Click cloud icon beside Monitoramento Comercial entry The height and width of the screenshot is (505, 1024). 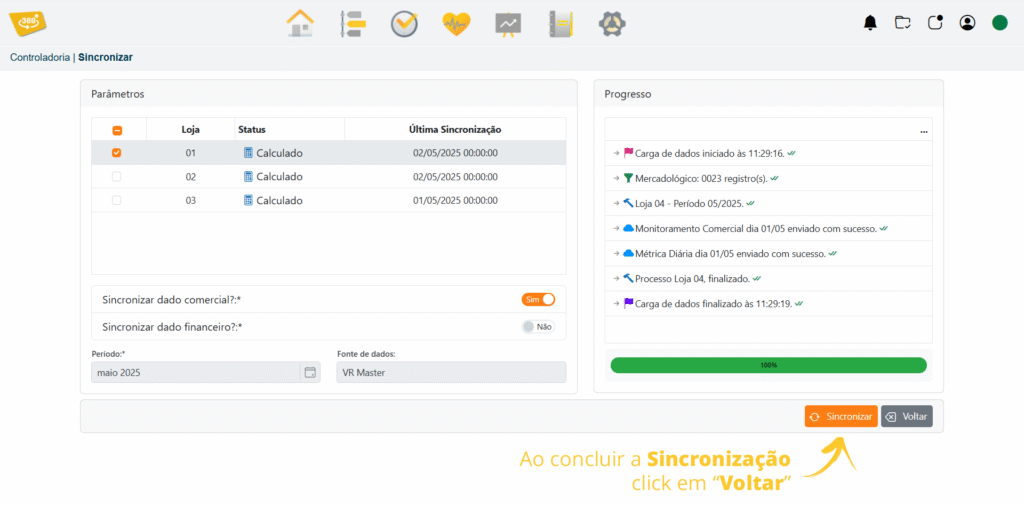tap(628, 229)
